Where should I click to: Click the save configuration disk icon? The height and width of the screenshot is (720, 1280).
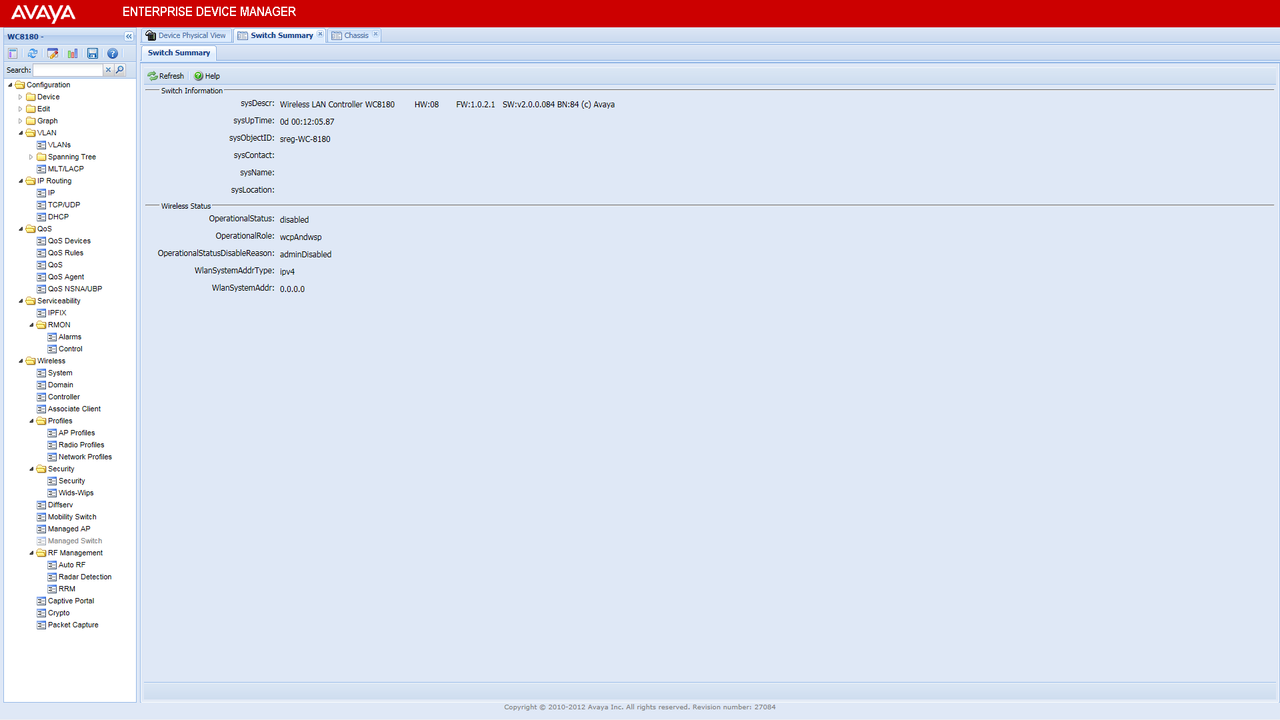93,53
